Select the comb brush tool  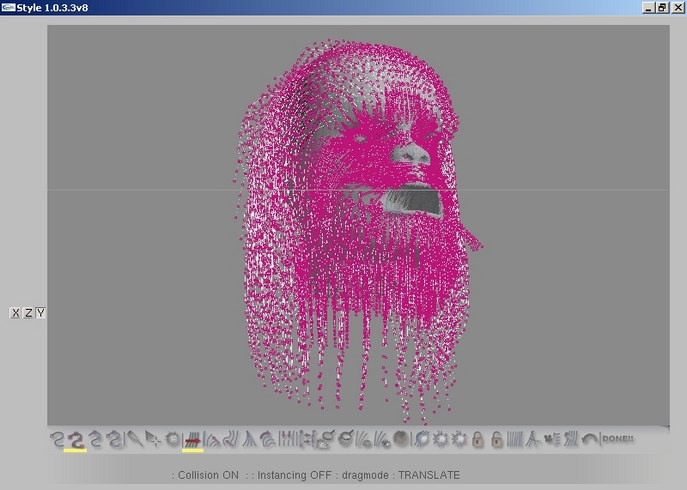pos(135,439)
